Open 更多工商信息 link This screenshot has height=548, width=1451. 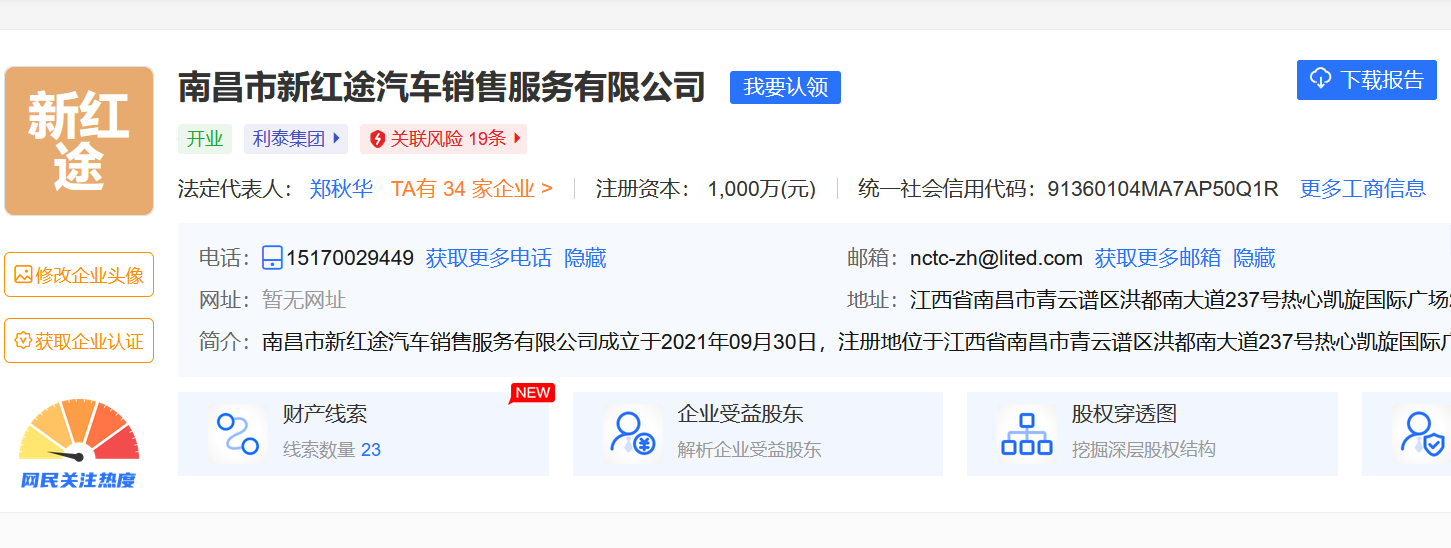pyautogui.click(x=1362, y=189)
